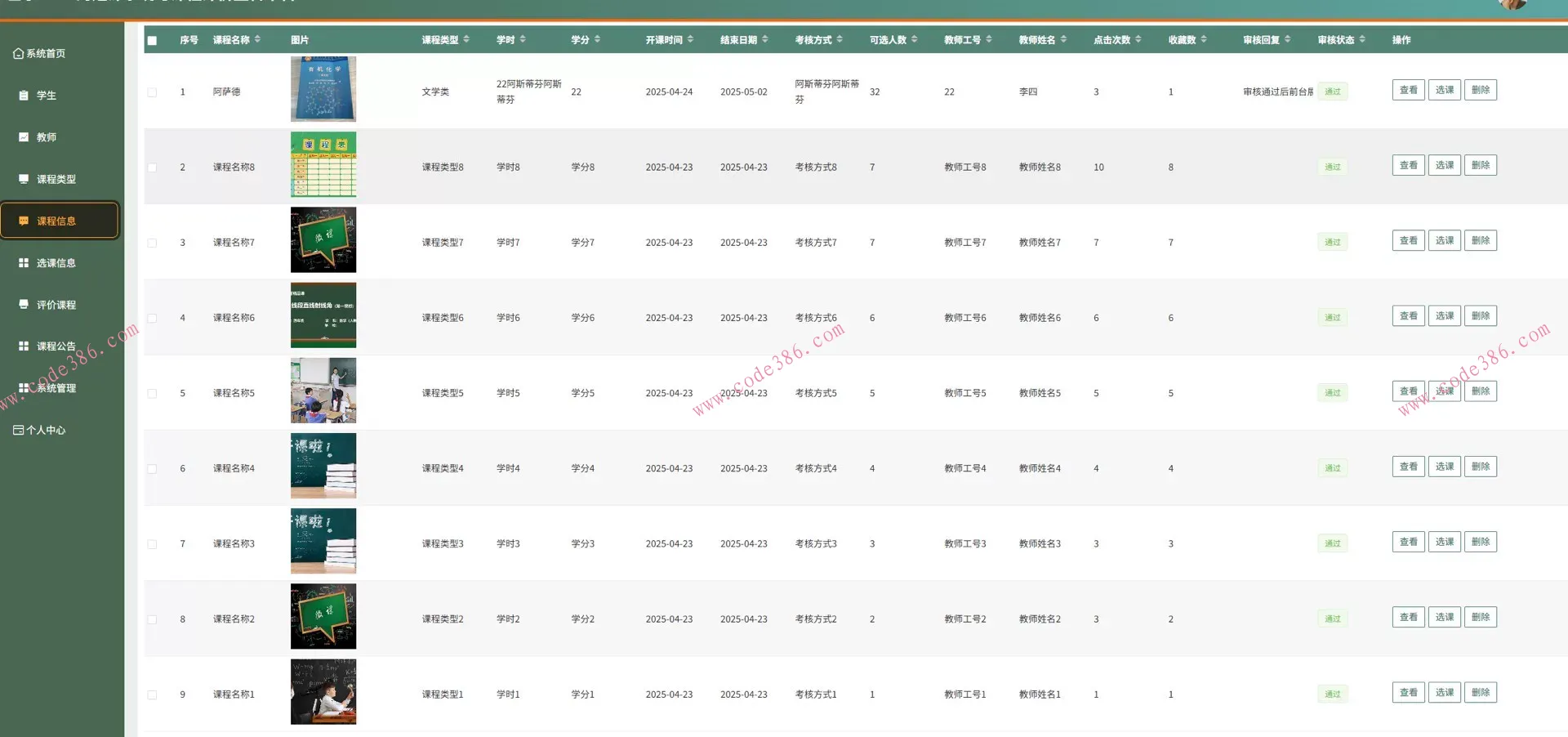The height and width of the screenshot is (737, 1568).
Task: Toggle the select-all checkbox in table header
Action: pos(152,40)
